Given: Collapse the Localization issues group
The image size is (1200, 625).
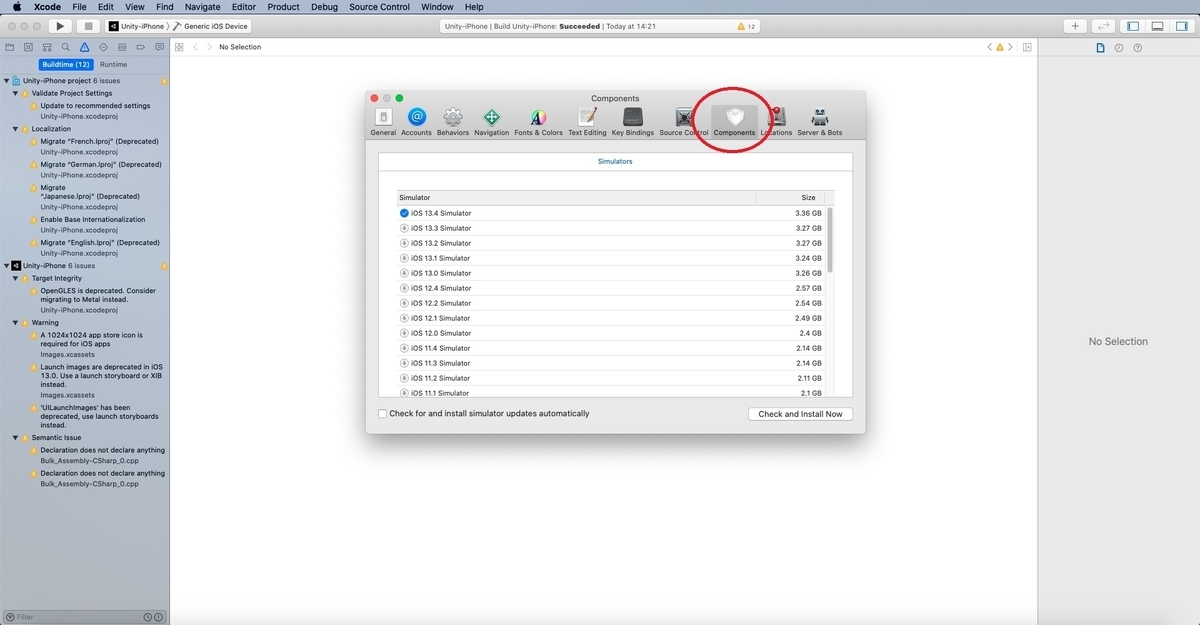Looking at the screenshot, I should click(15, 129).
